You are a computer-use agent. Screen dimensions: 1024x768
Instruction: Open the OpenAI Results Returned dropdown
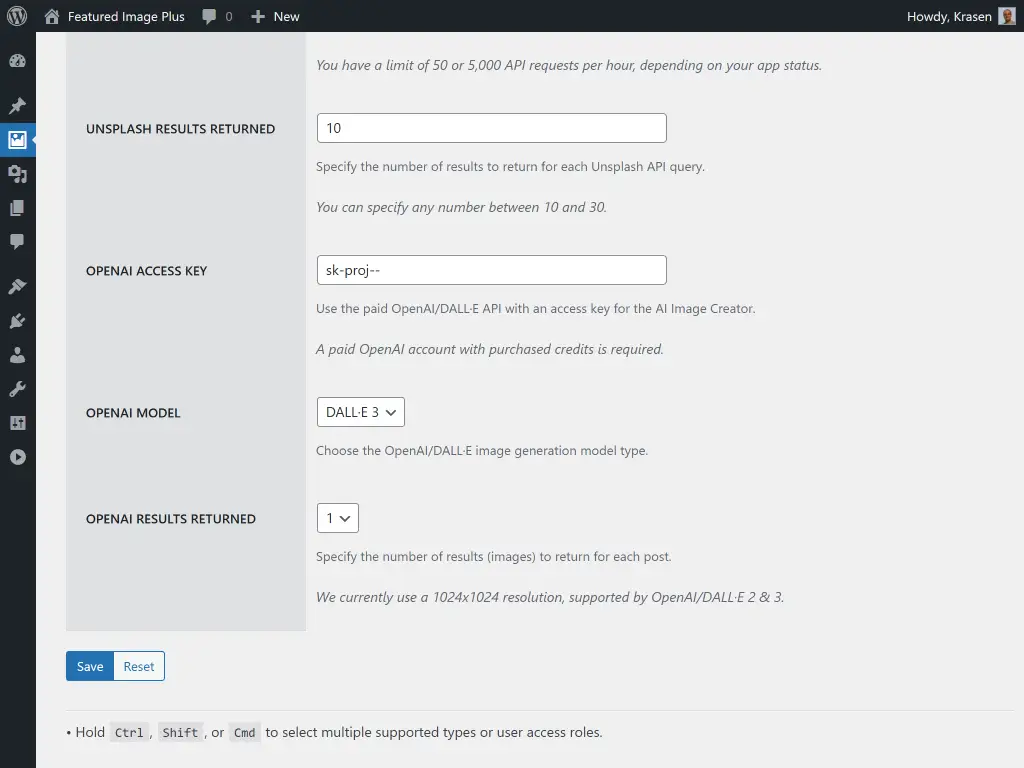tap(338, 518)
